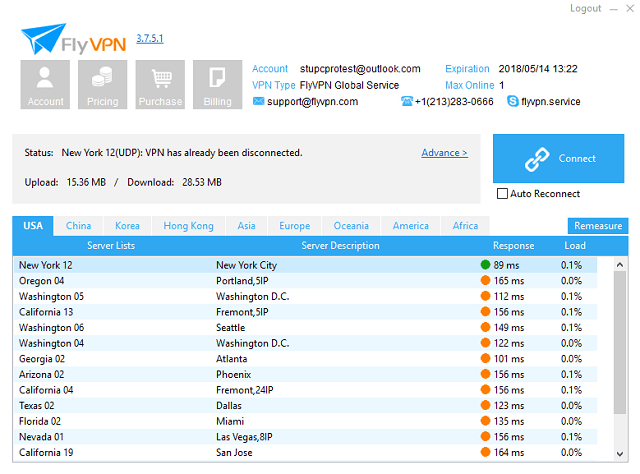Select the Arizona 02 server row

click(x=305, y=374)
